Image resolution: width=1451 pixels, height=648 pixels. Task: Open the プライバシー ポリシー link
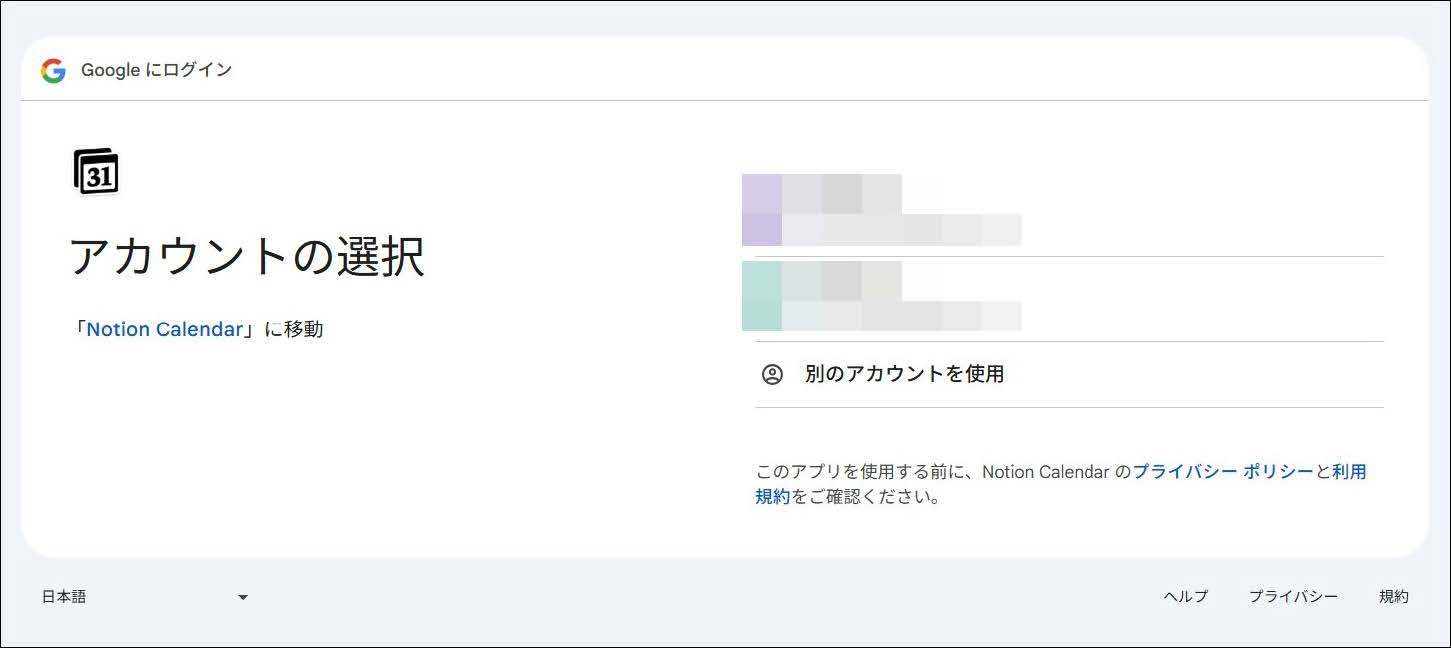point(1222,471)
